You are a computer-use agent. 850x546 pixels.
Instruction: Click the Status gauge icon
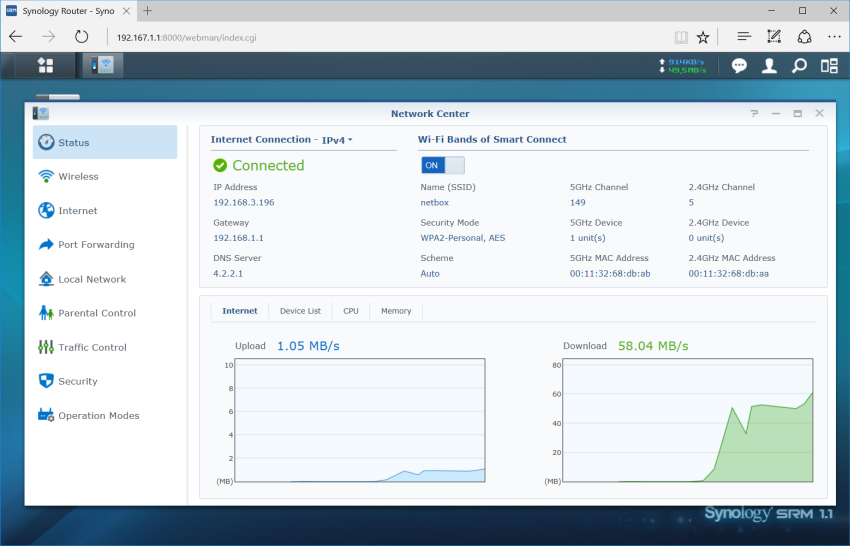click(x=46, y=142)
